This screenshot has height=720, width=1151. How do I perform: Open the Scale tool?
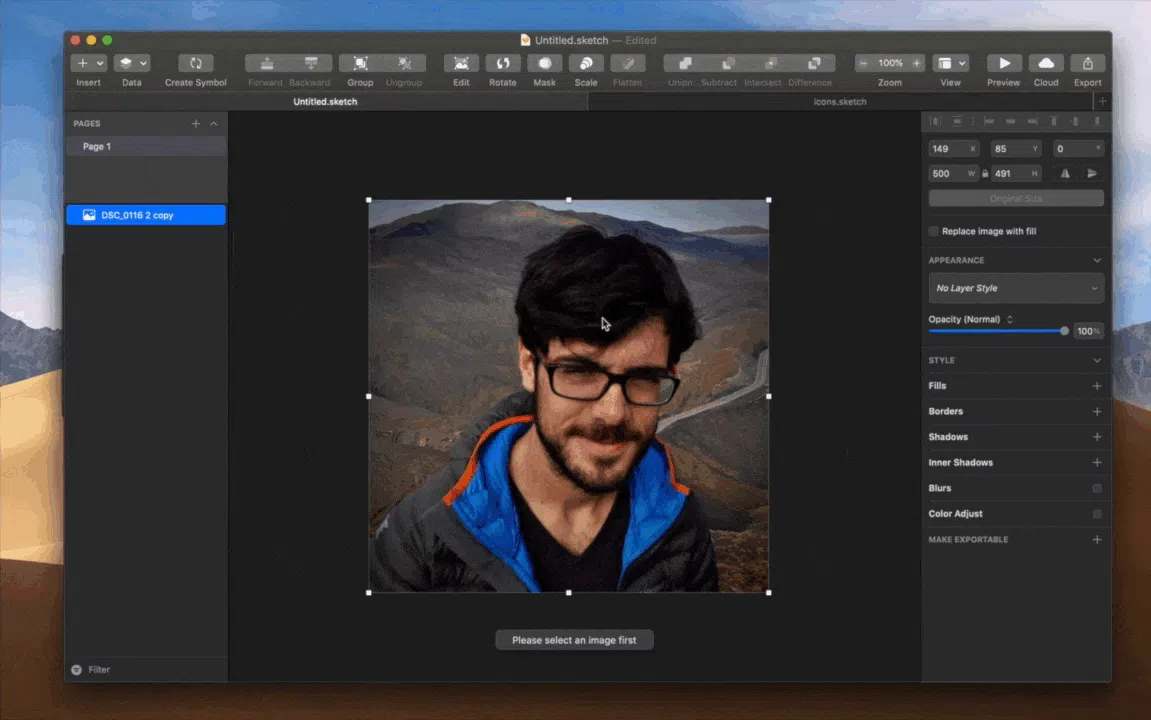coord(586,64)
